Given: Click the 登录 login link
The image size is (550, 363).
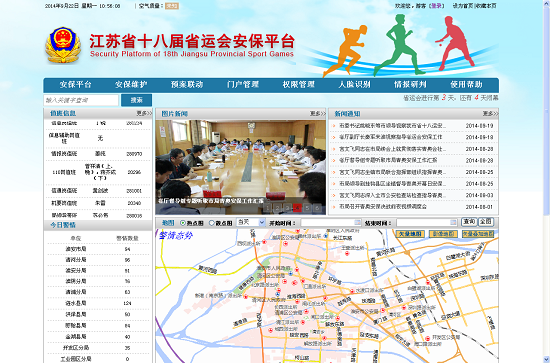Looking at the screenshot, I should (x=436, y=6).
